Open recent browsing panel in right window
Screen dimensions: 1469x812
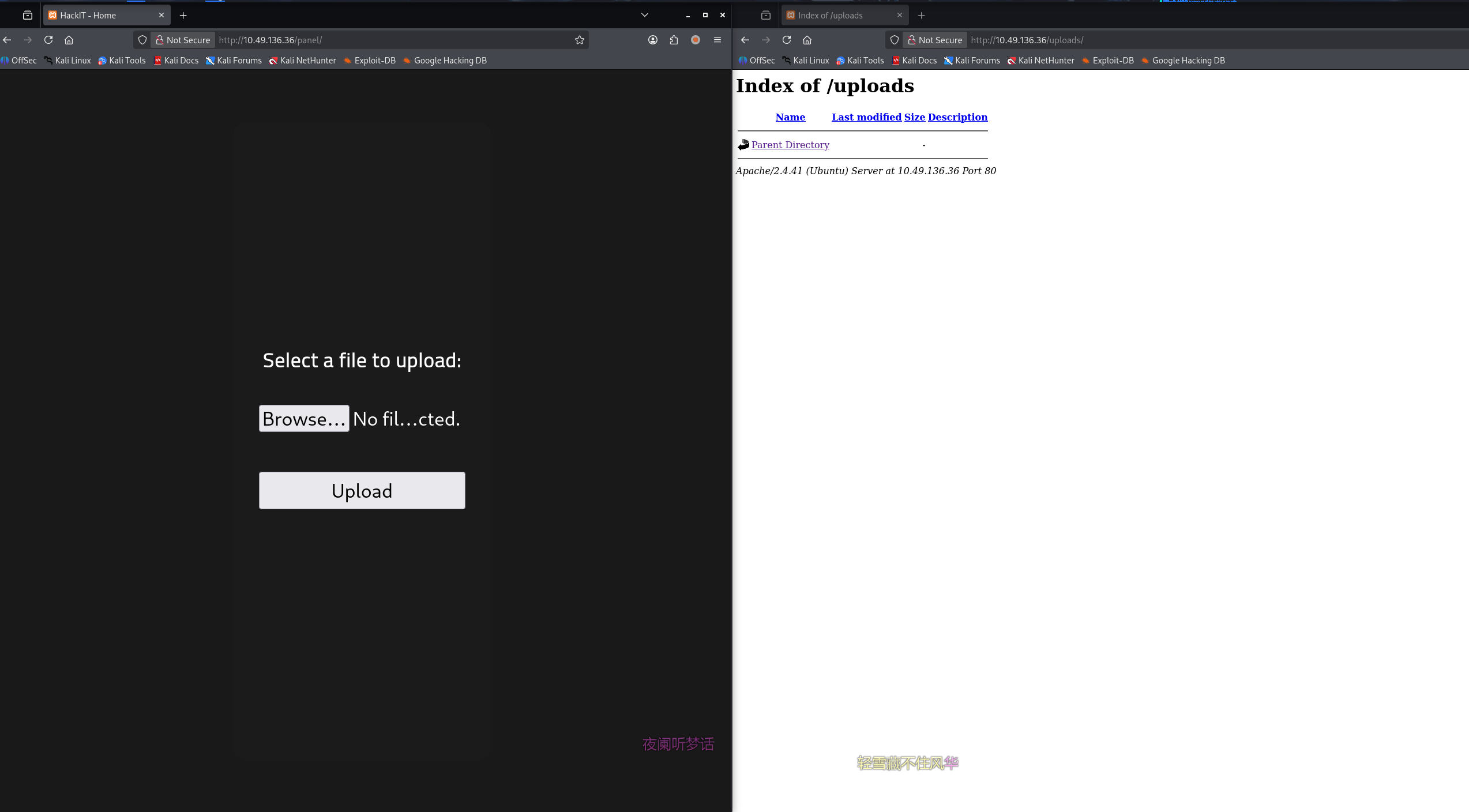click(765, 15)
